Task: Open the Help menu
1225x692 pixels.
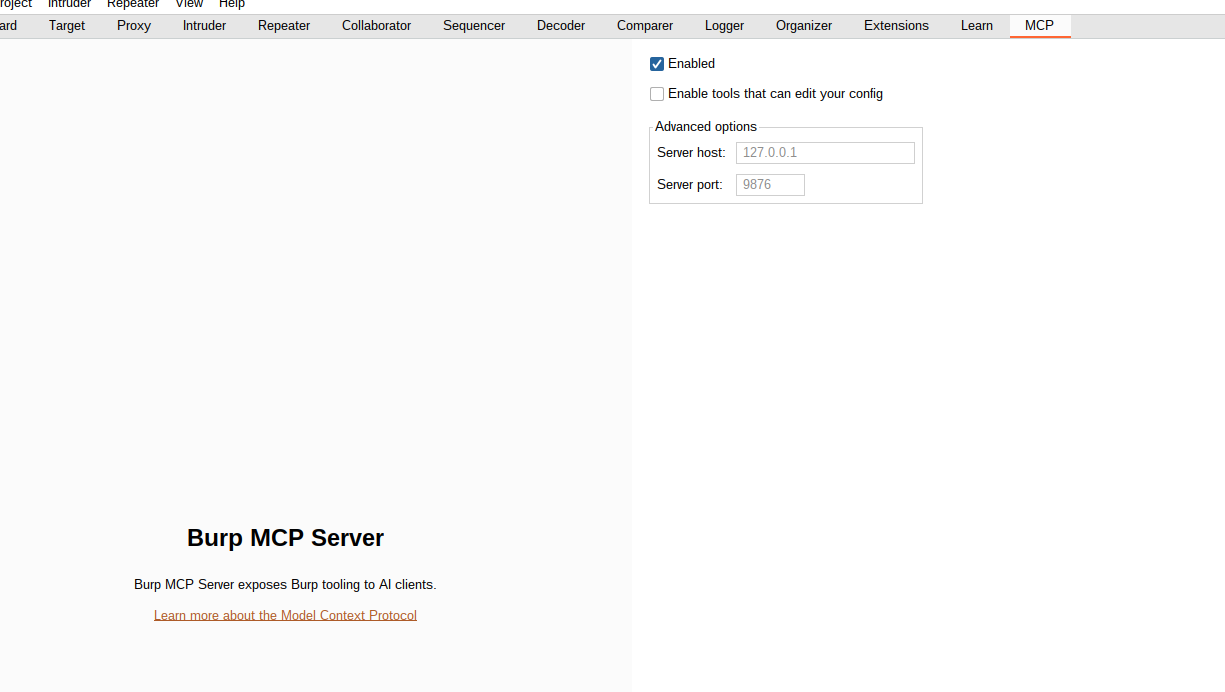Action: pos(232,4)
